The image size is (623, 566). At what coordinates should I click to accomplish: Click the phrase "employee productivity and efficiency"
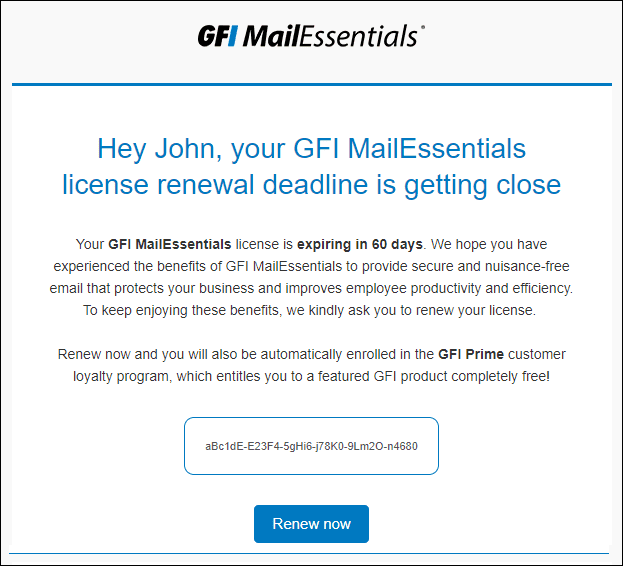tap(459, 288)
